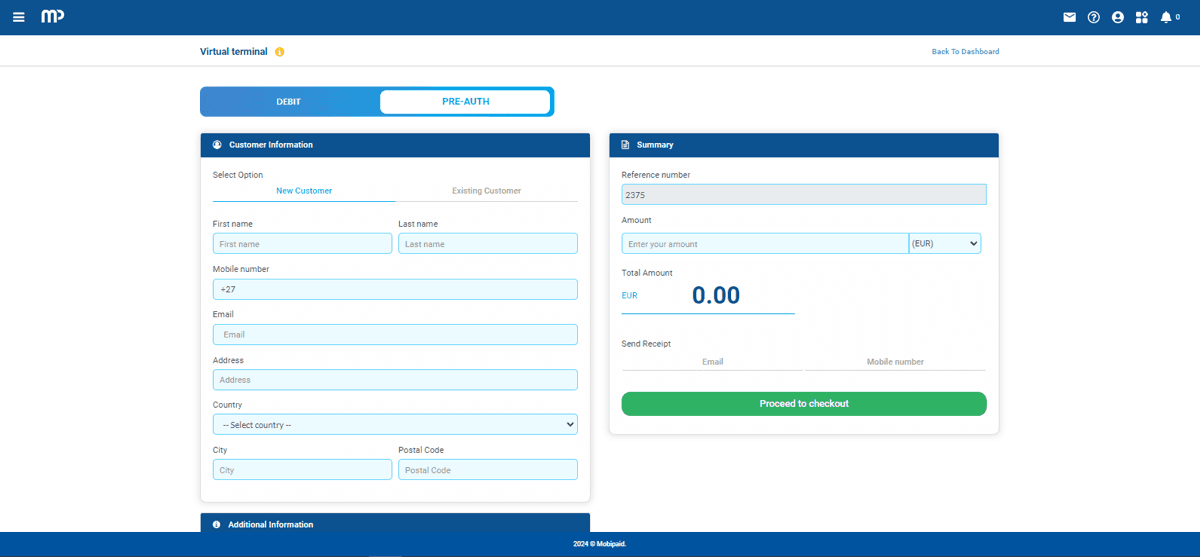Open the help question mark icon
This screenshot has width=1200, height=557.
click(x=1093, y=17)
